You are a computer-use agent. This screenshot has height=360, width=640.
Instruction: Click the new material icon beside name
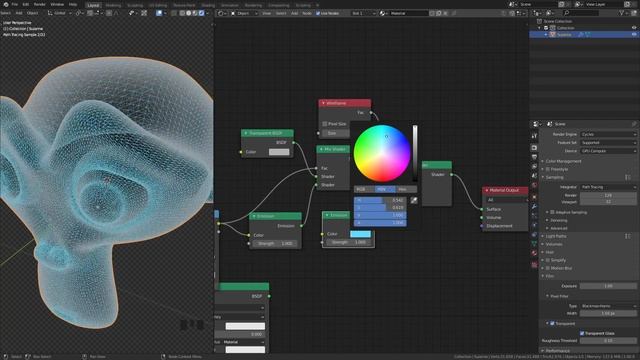click(x=439, y=13)
